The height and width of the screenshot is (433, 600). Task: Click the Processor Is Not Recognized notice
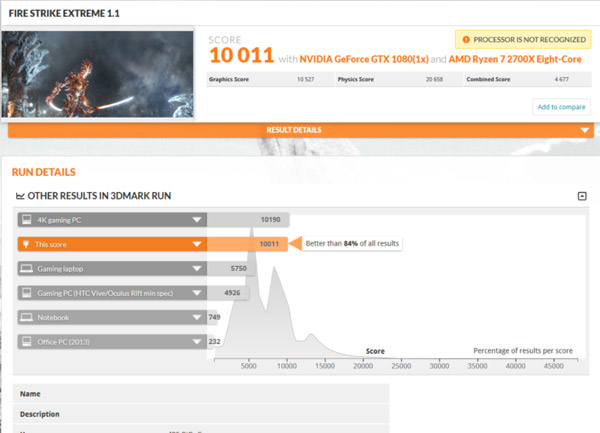(x=523, y=40)
